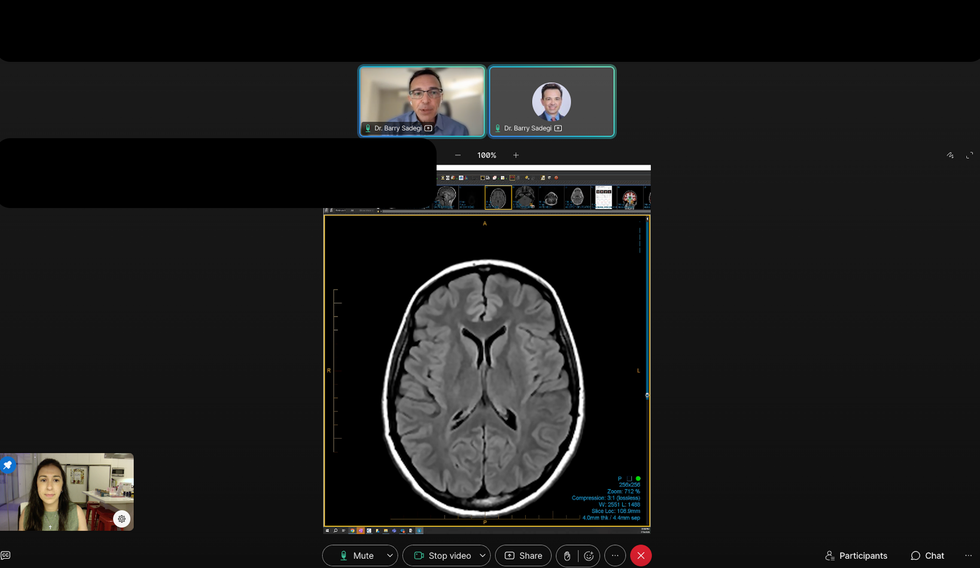Screen dimensions: 980x568
Task: Open the Participants panel
Action: [x=856, y=556]
